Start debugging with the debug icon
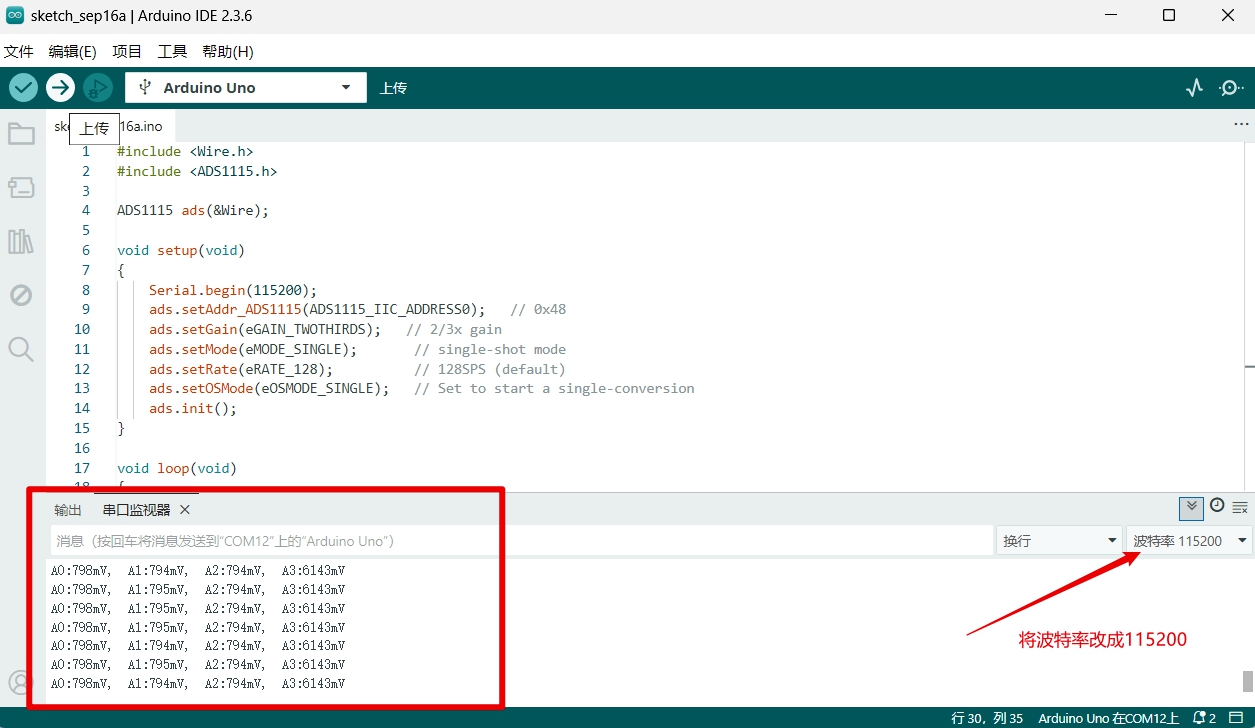 [97, 88]
